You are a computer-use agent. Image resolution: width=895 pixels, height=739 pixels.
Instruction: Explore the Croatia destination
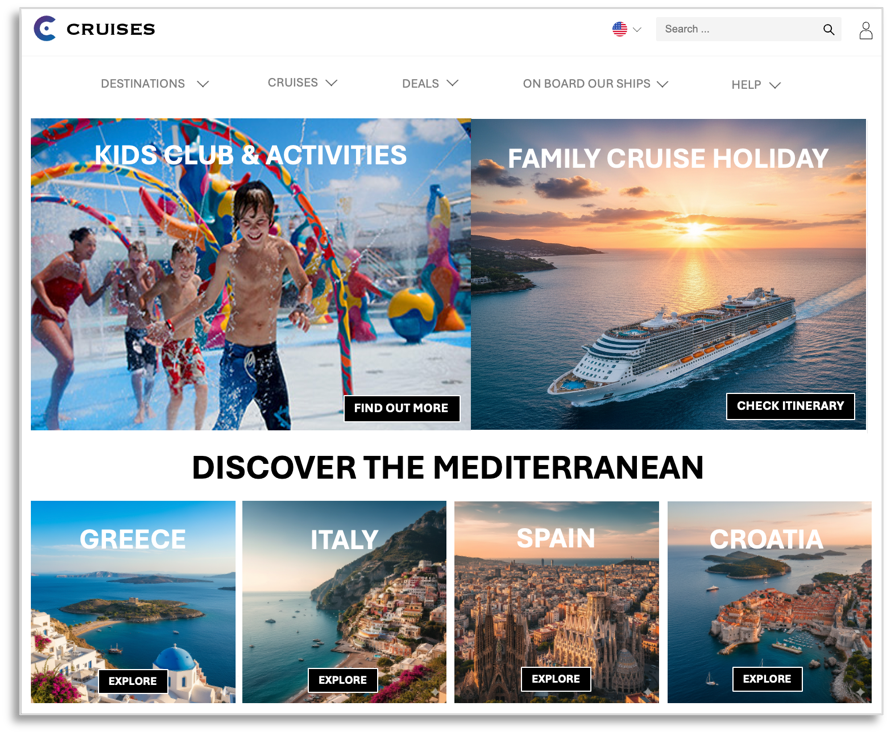(x=767, y=679)
